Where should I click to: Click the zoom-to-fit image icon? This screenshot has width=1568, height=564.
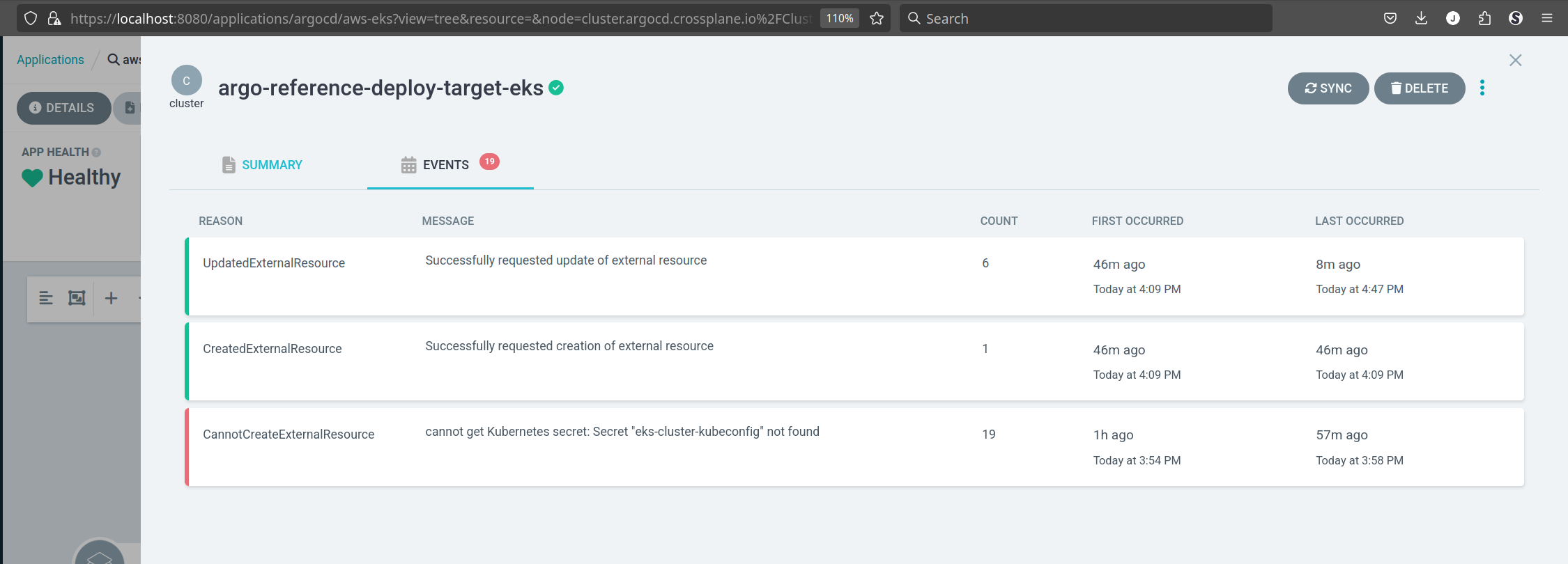point(77,299)
